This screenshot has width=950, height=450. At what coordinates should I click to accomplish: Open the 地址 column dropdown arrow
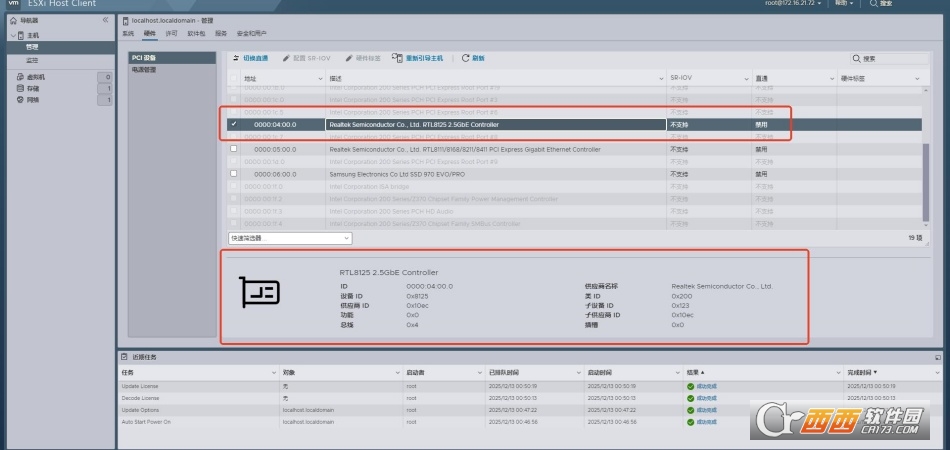tap(321, 79)
